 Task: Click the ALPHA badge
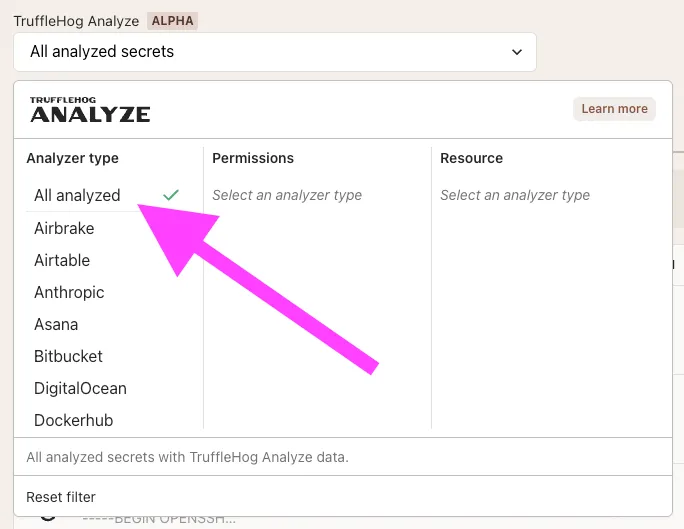172,21
